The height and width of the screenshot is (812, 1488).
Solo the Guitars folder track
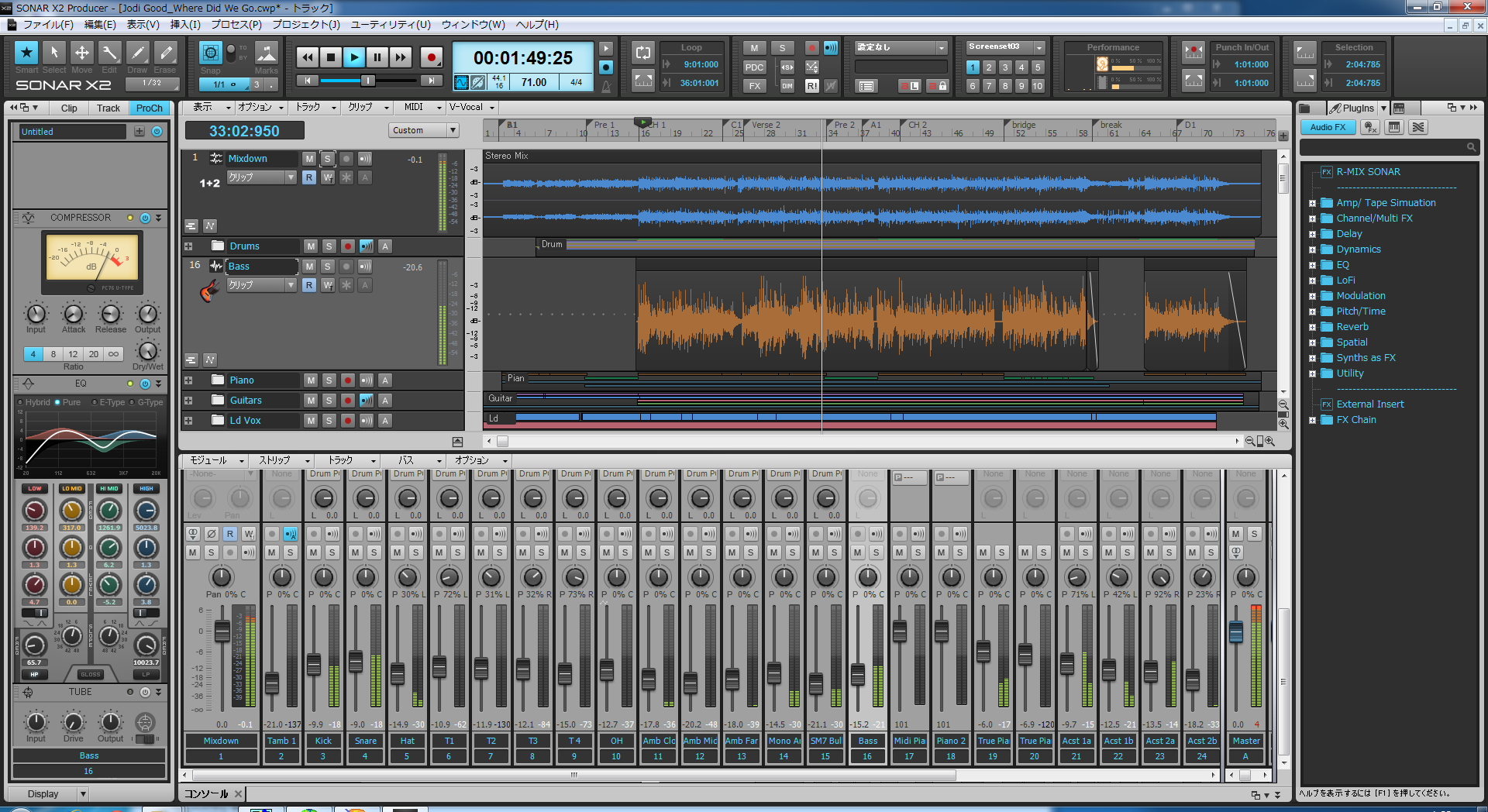[x=329, y=401]
